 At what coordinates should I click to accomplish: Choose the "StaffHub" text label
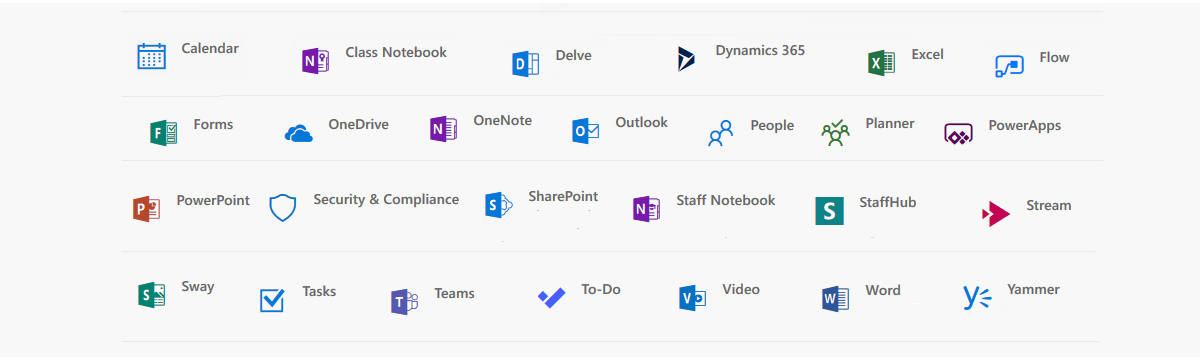tap(888, 202)
